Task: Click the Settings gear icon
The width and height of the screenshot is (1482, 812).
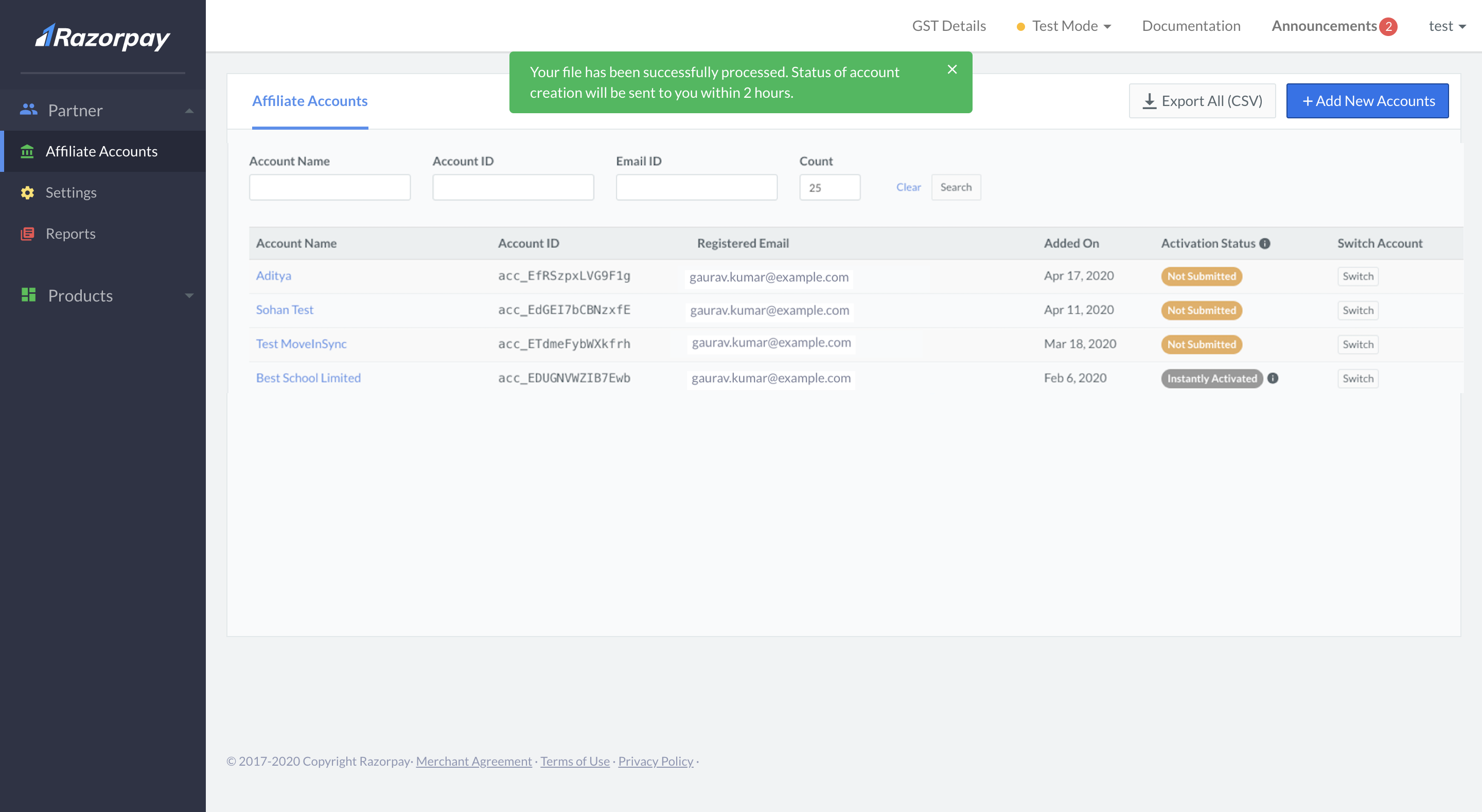Action: [x=27, y=192]
